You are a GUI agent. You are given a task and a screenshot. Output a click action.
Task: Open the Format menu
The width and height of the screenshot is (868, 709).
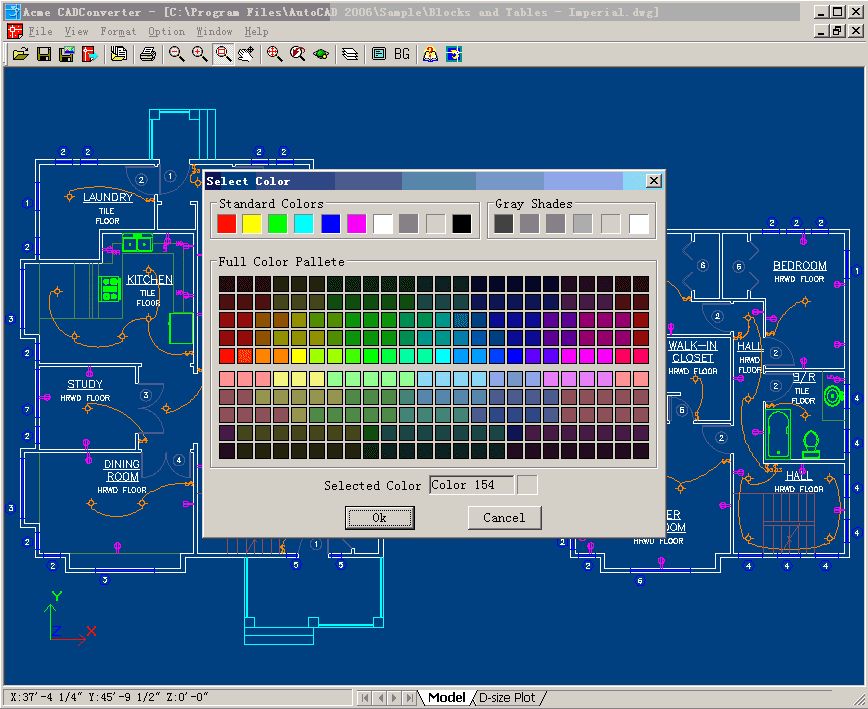pyautogui.click(x=117, y=31)
